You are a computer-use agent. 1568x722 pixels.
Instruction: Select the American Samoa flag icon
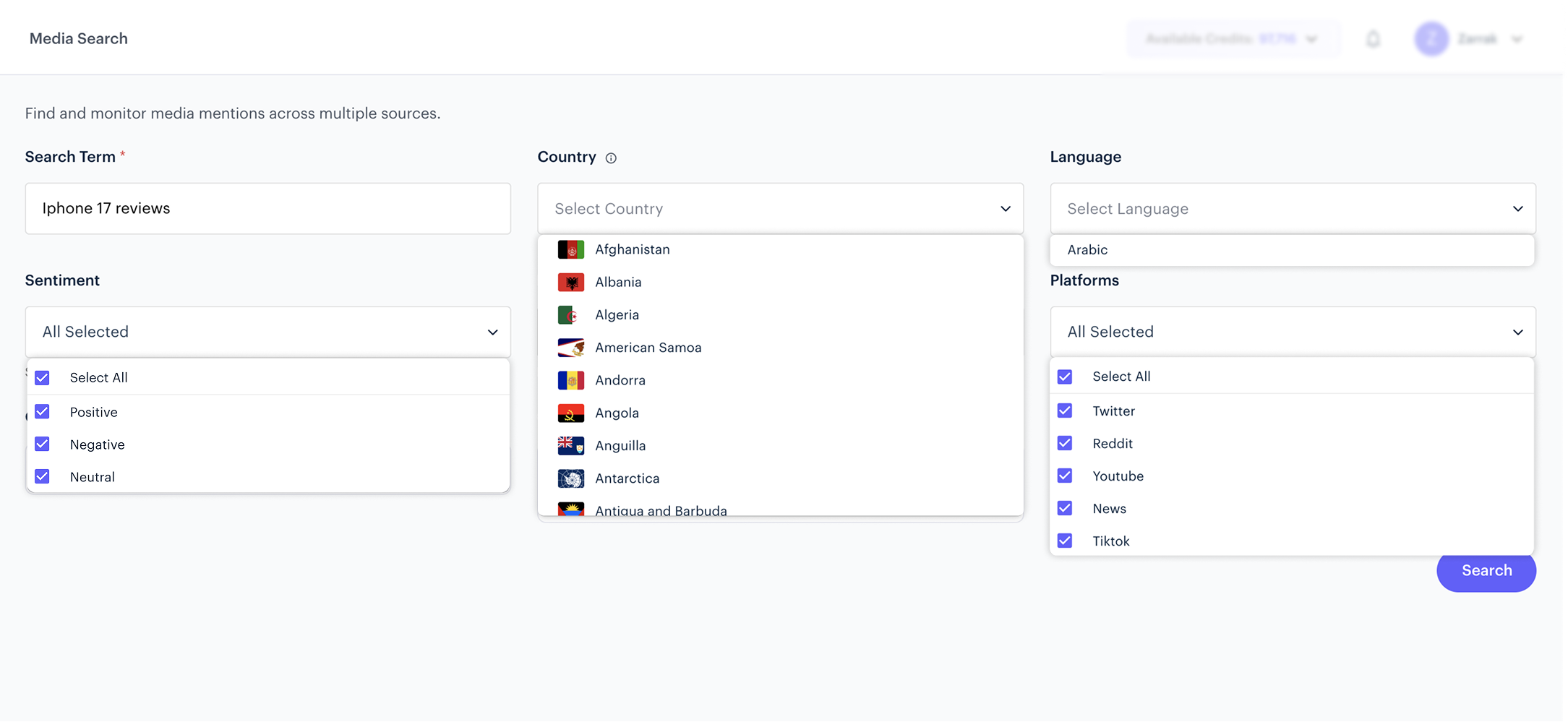570,347
